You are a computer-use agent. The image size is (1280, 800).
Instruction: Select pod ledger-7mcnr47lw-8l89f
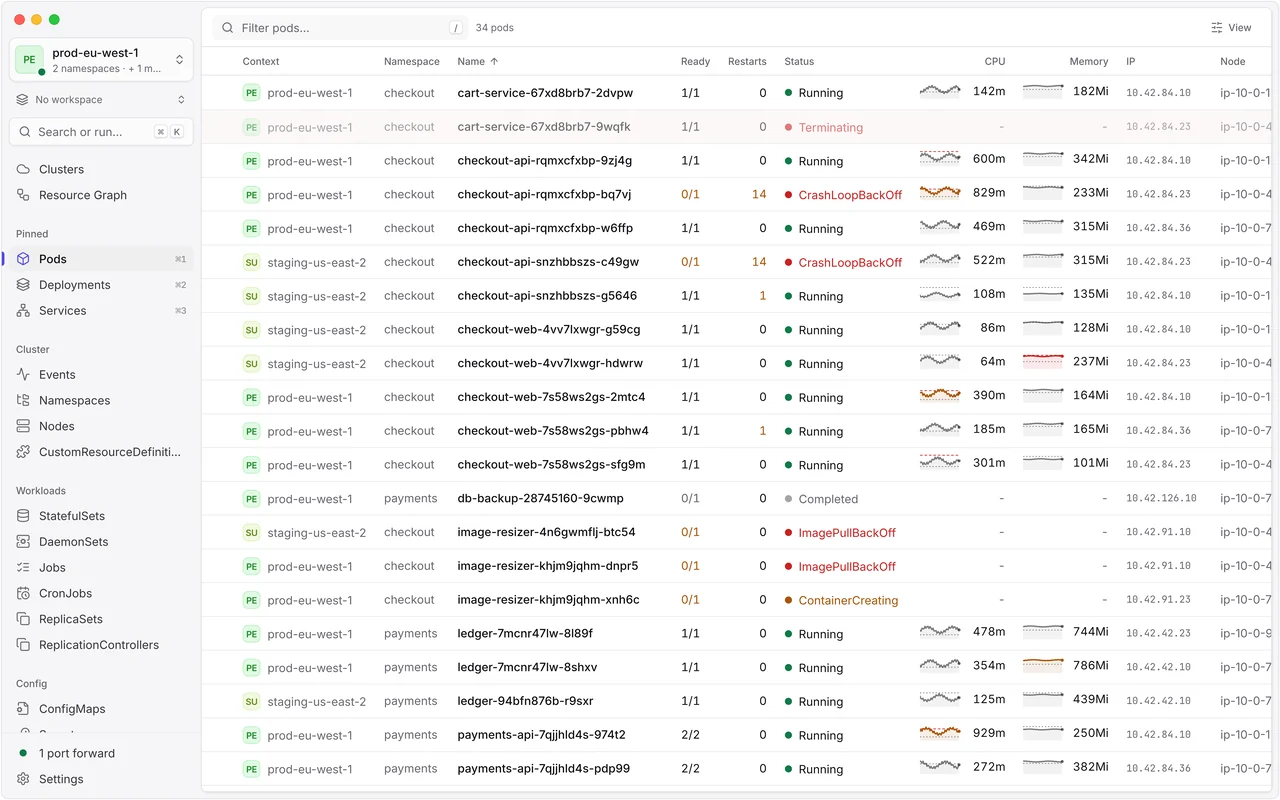(525, 634)
